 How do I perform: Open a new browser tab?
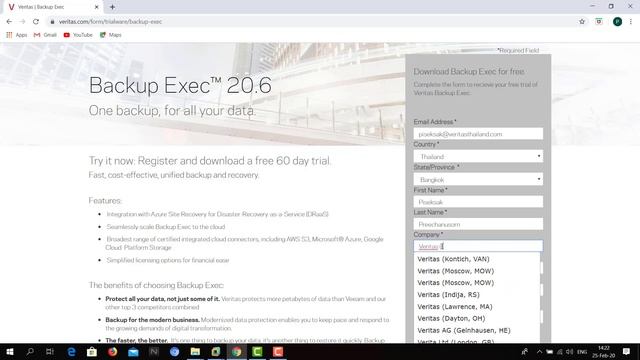[x=112, y=7]
